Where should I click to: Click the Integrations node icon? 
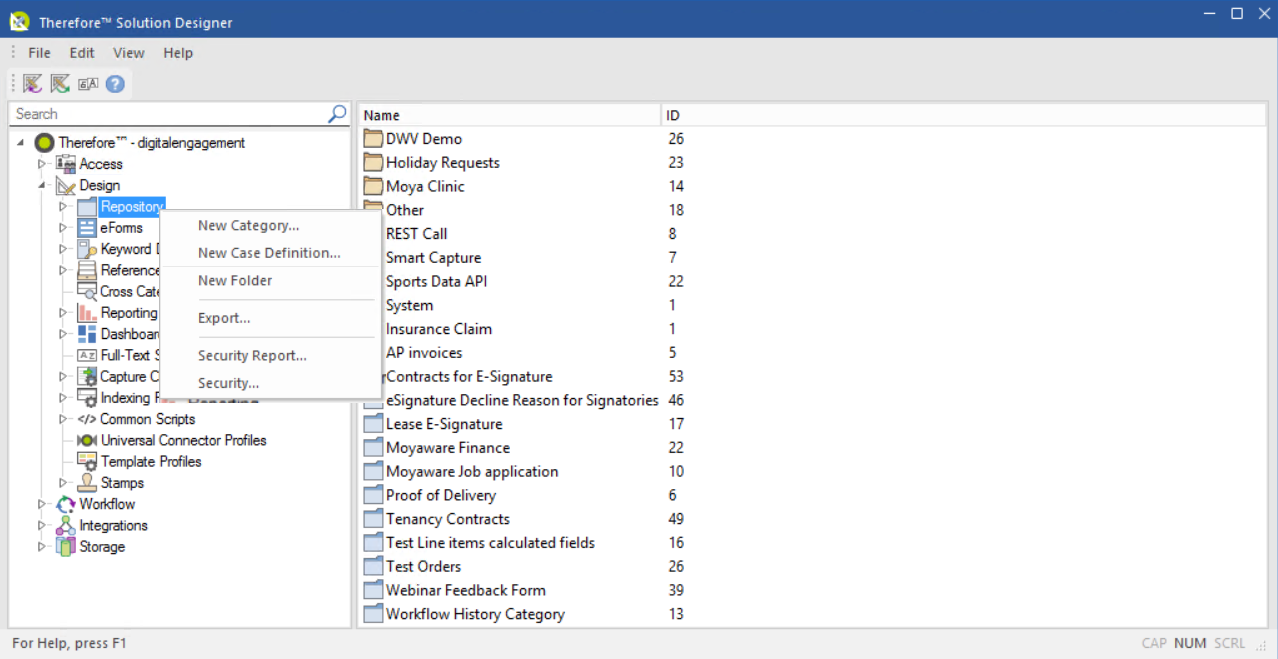pyautogui.click(x=66, y=526)
